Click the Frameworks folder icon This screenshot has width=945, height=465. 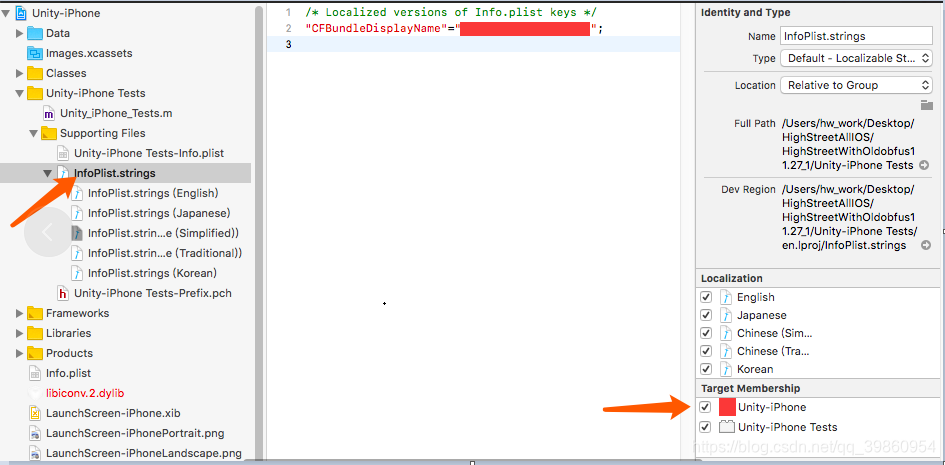tap(35, 313)
